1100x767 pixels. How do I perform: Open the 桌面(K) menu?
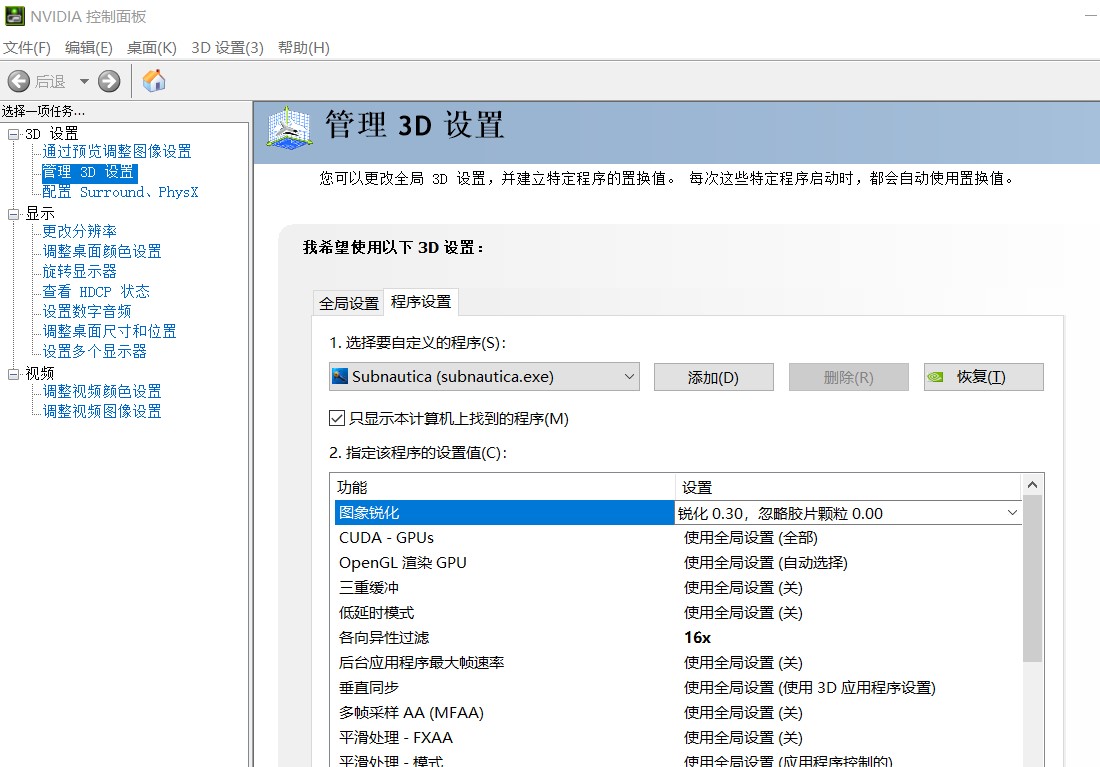[152, 48]
